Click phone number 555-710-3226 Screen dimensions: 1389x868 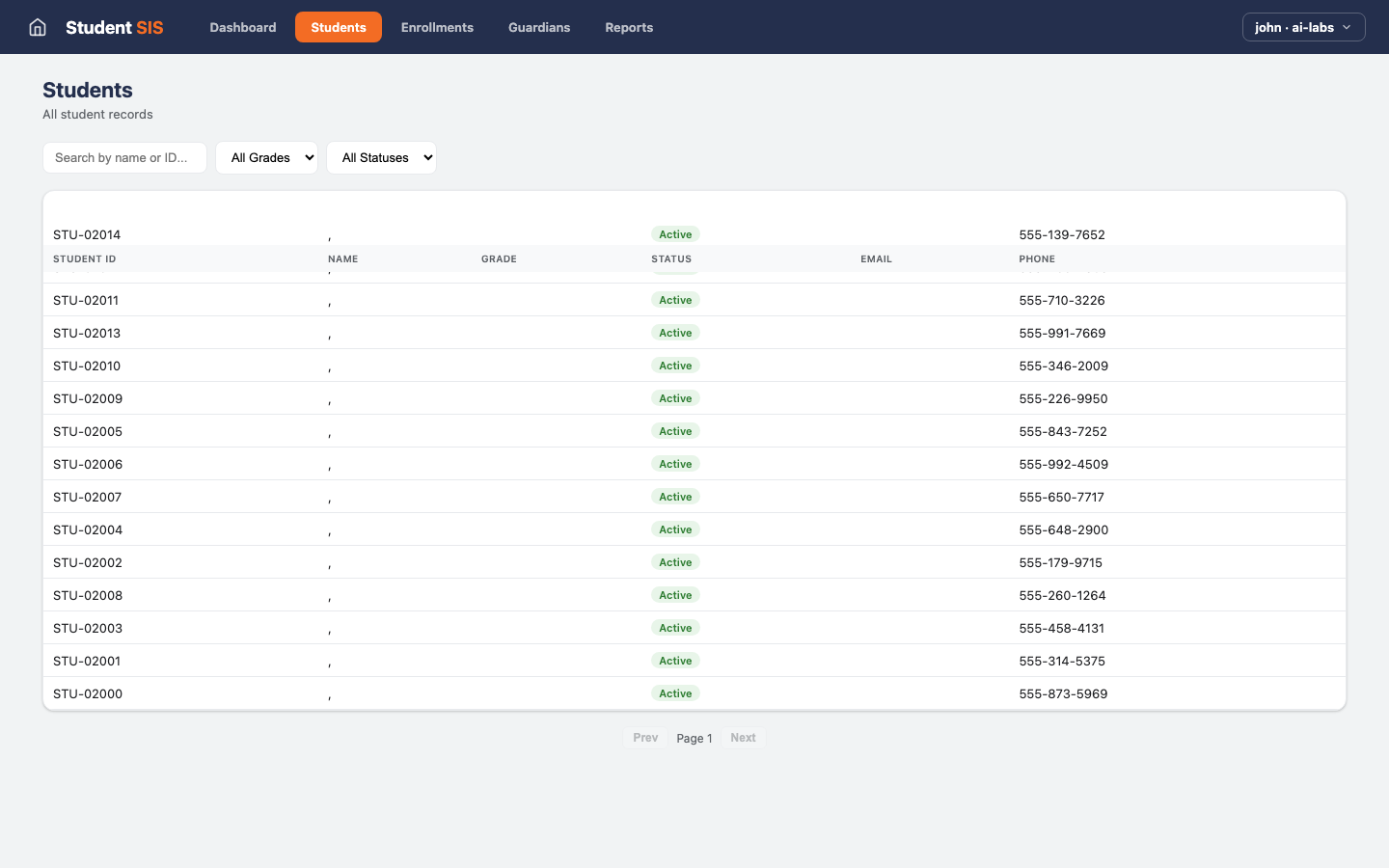(1062, 300)
